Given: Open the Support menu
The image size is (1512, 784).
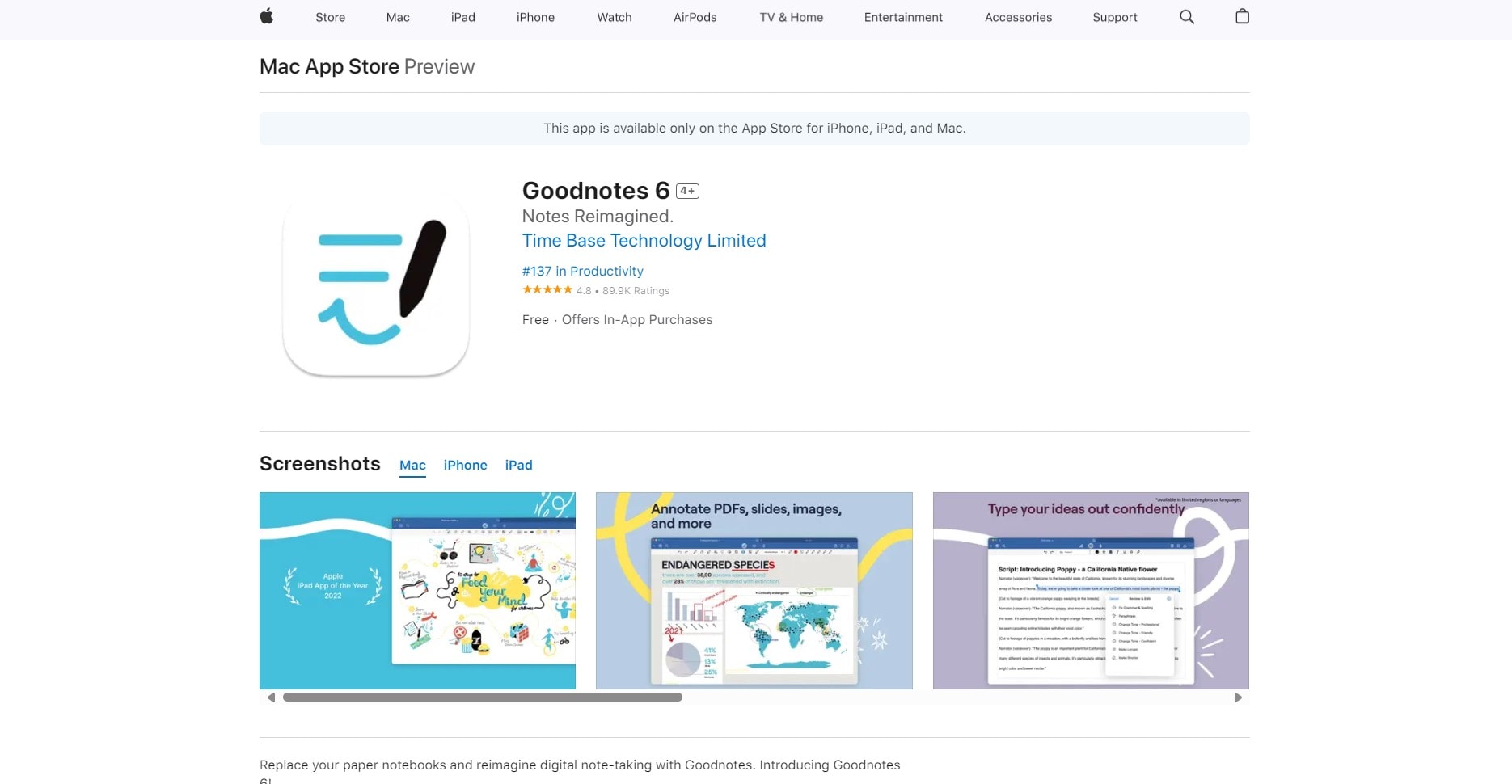Looking at the screenshot, I should tap(1115, 17).
